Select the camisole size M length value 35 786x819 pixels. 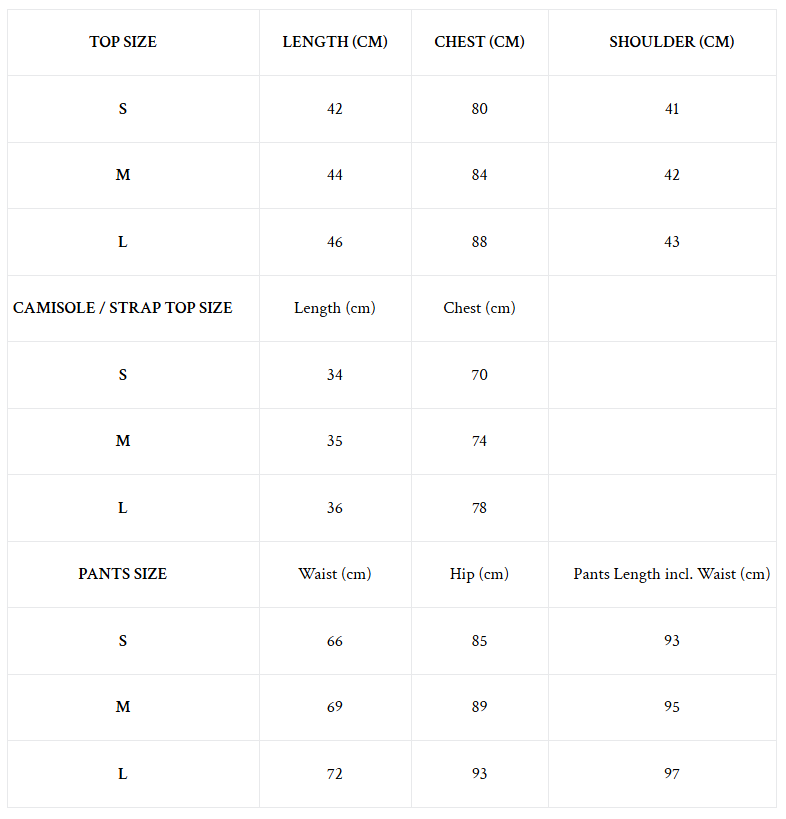click(x=335, y=441)
